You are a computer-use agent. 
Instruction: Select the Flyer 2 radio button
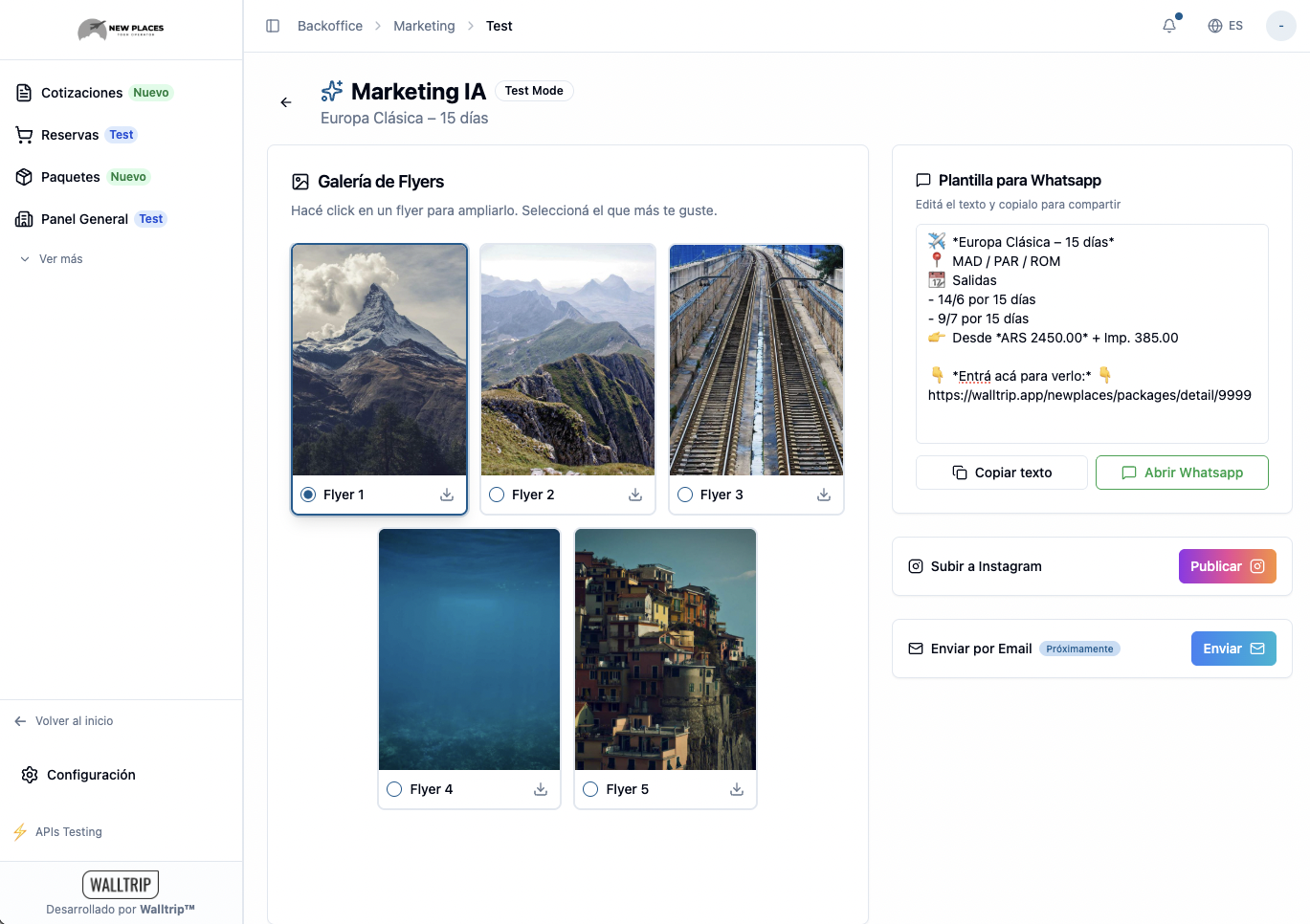pyautogui.click(x=497, y=495)
